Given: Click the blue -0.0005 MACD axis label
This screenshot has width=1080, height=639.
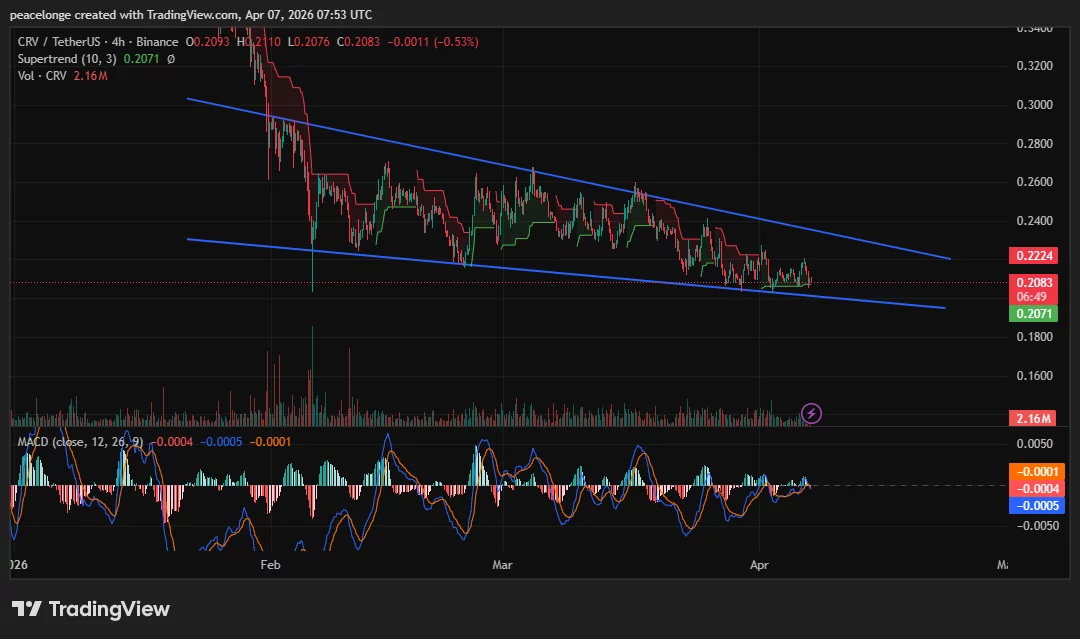Looking at the screenshot, I should [1039, 506].
